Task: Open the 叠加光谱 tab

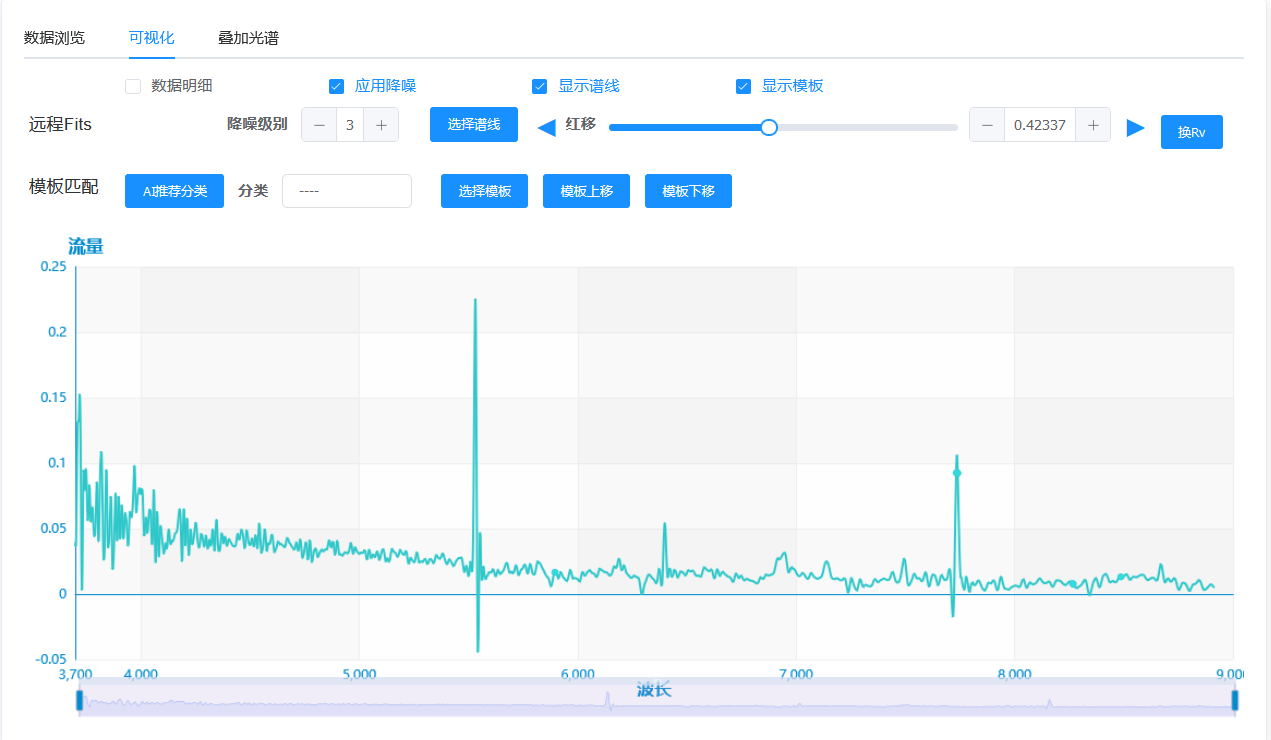Action: point(248,38)
